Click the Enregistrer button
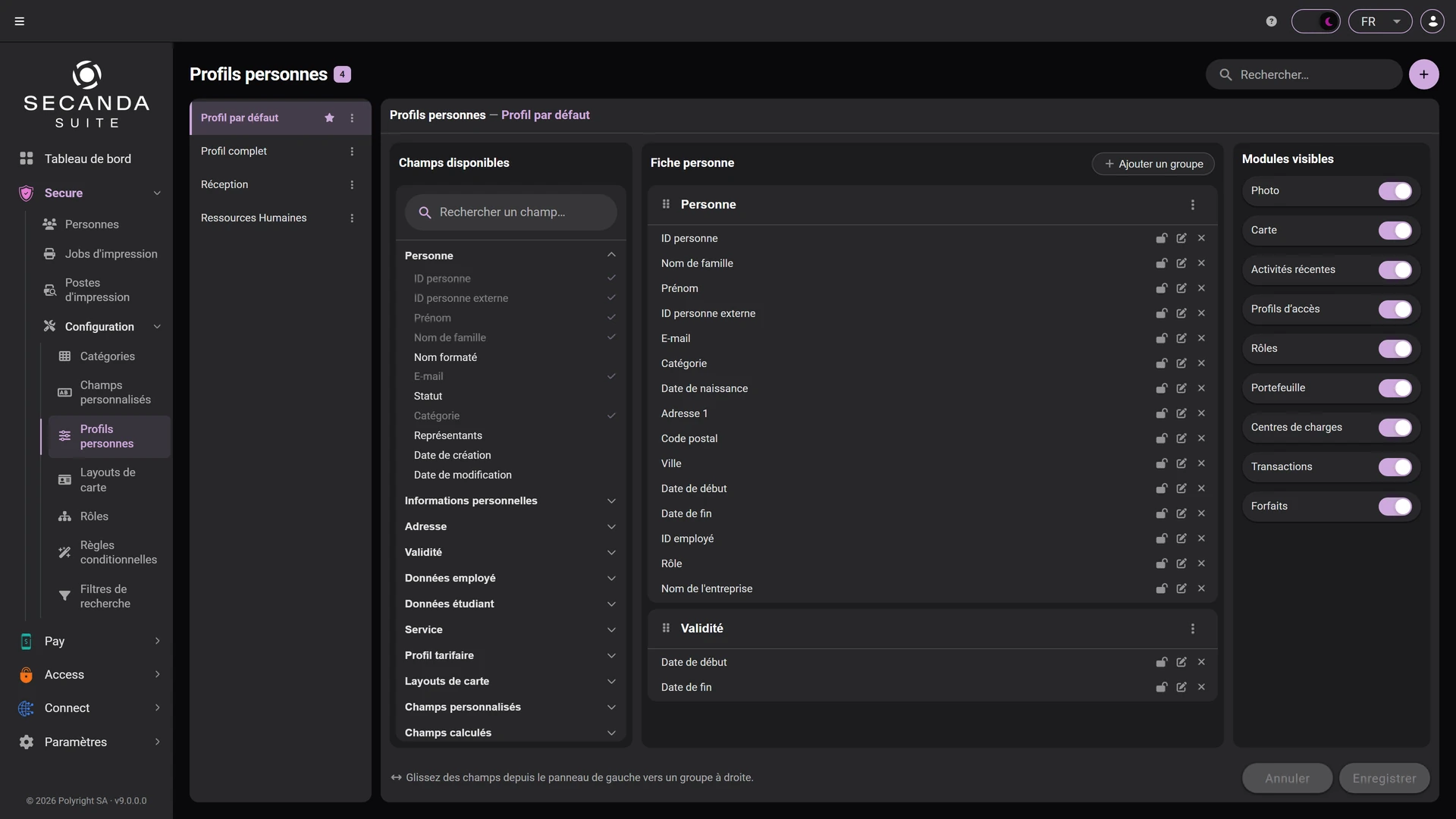Image resolution: width=1456 pixels, height=819 pixels. tap(1384, 779)
